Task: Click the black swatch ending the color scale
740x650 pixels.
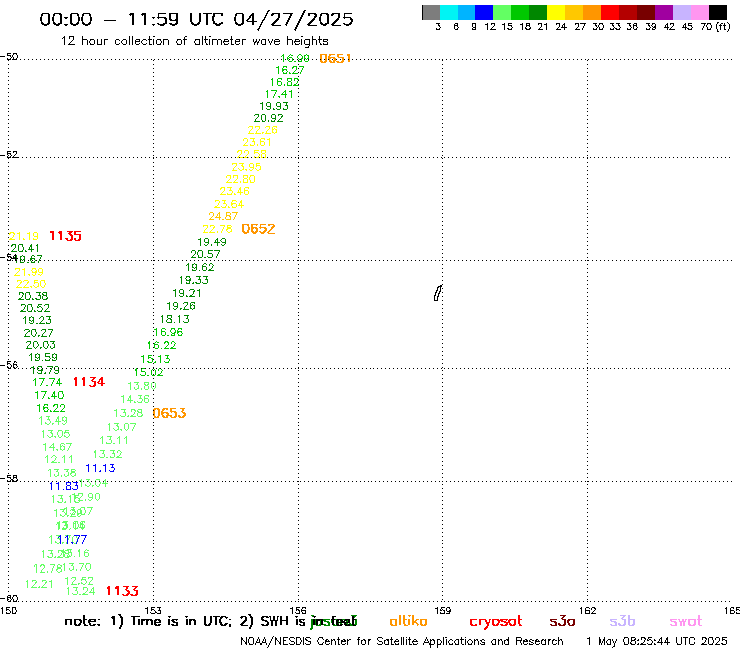Action: tap(718, 12)
